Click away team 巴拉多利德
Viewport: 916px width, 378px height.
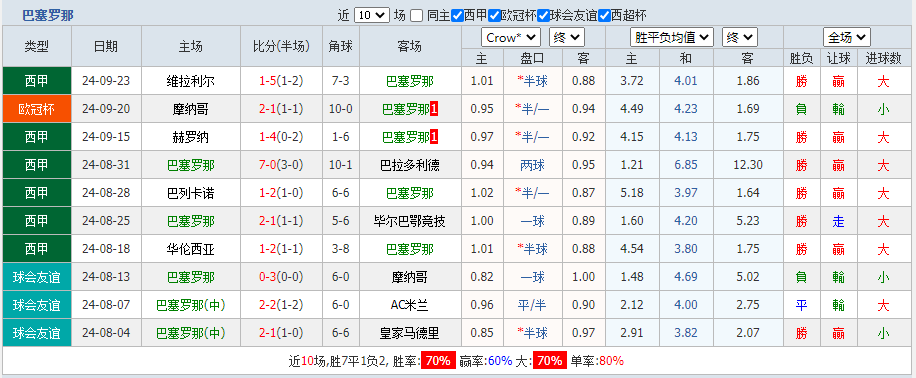click(x=410, y=165)
